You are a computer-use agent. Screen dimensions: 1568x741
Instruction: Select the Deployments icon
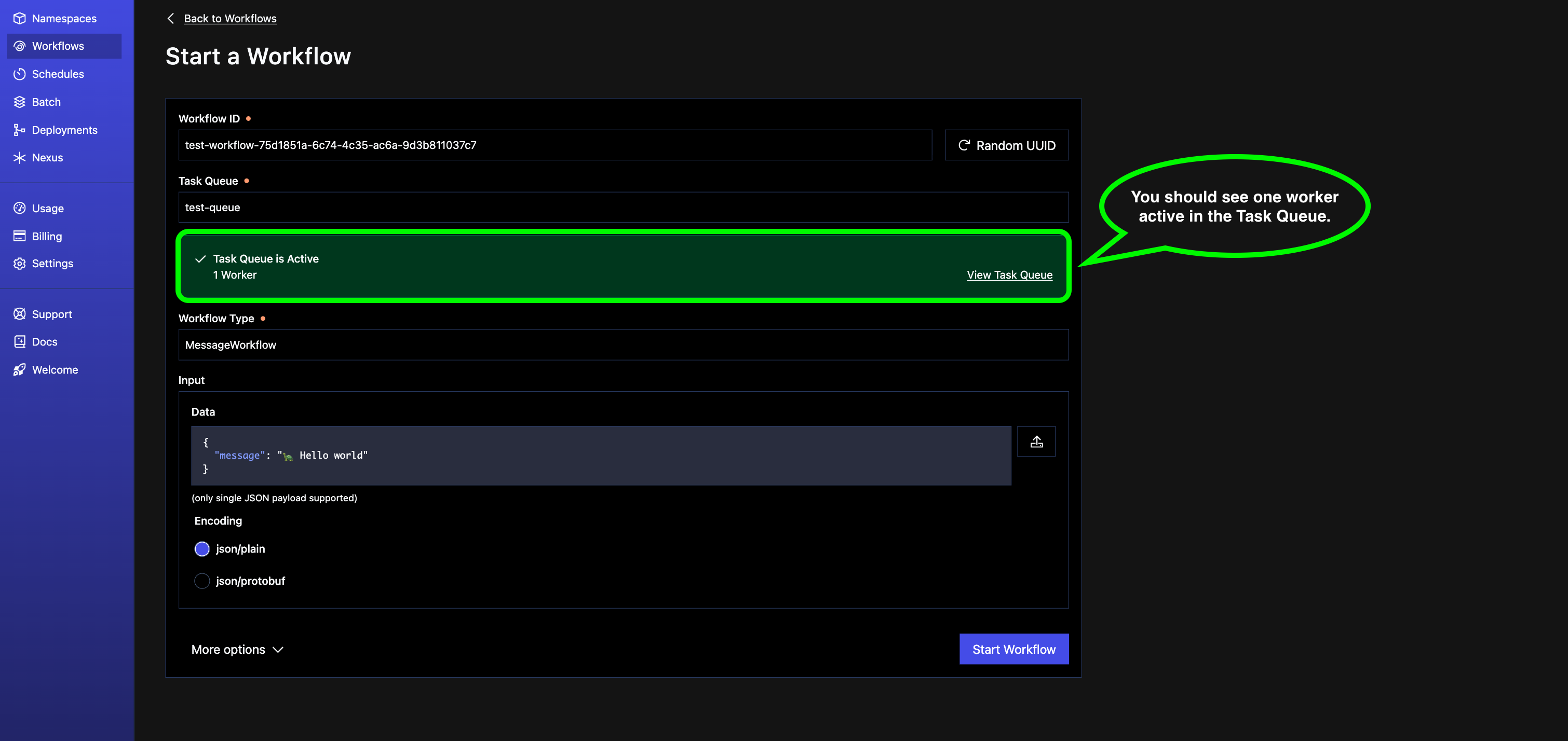(x=20, y=130)
